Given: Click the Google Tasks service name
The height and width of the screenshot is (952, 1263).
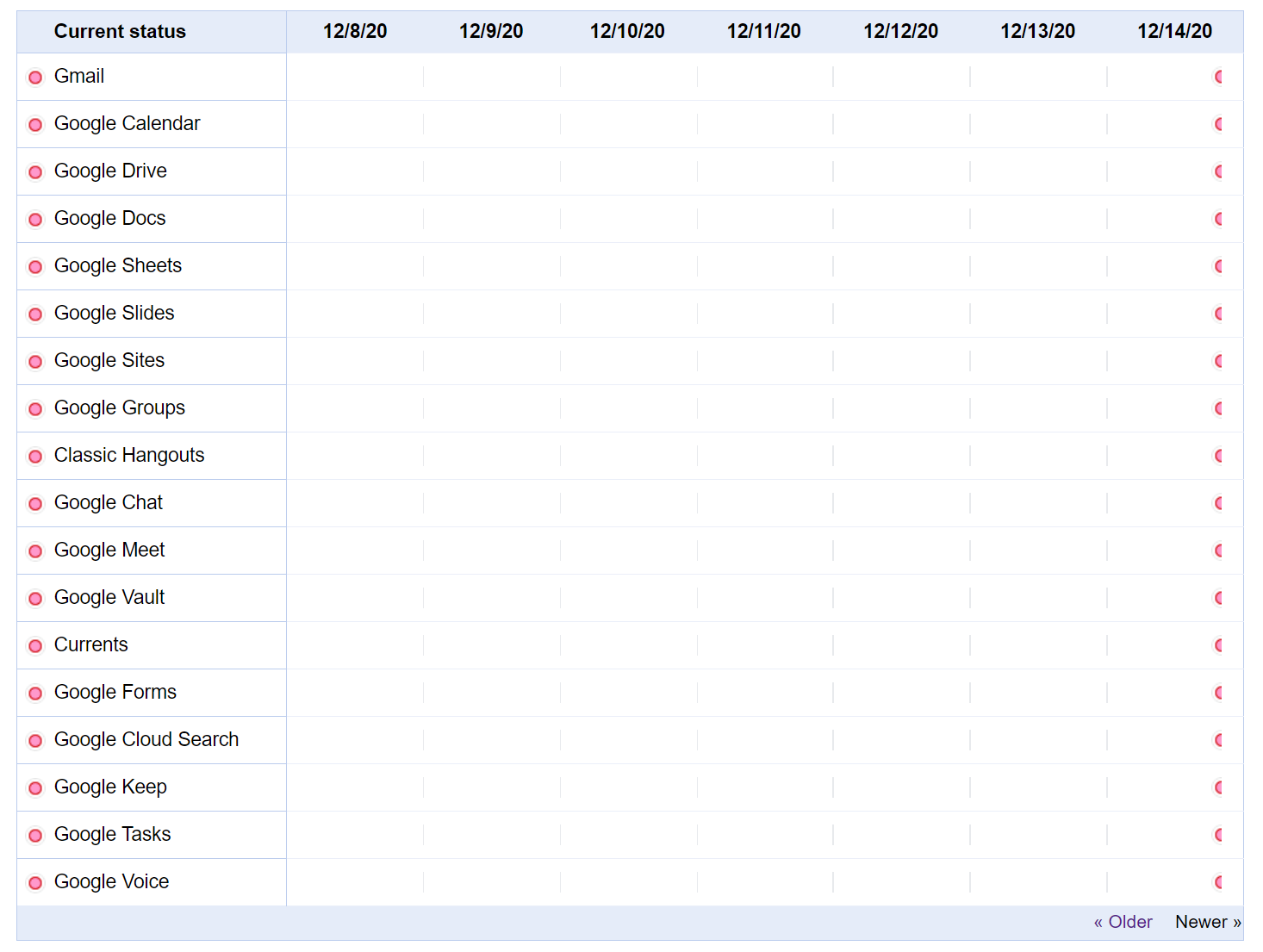Looking at the screenshot, I should click(113, 834).
